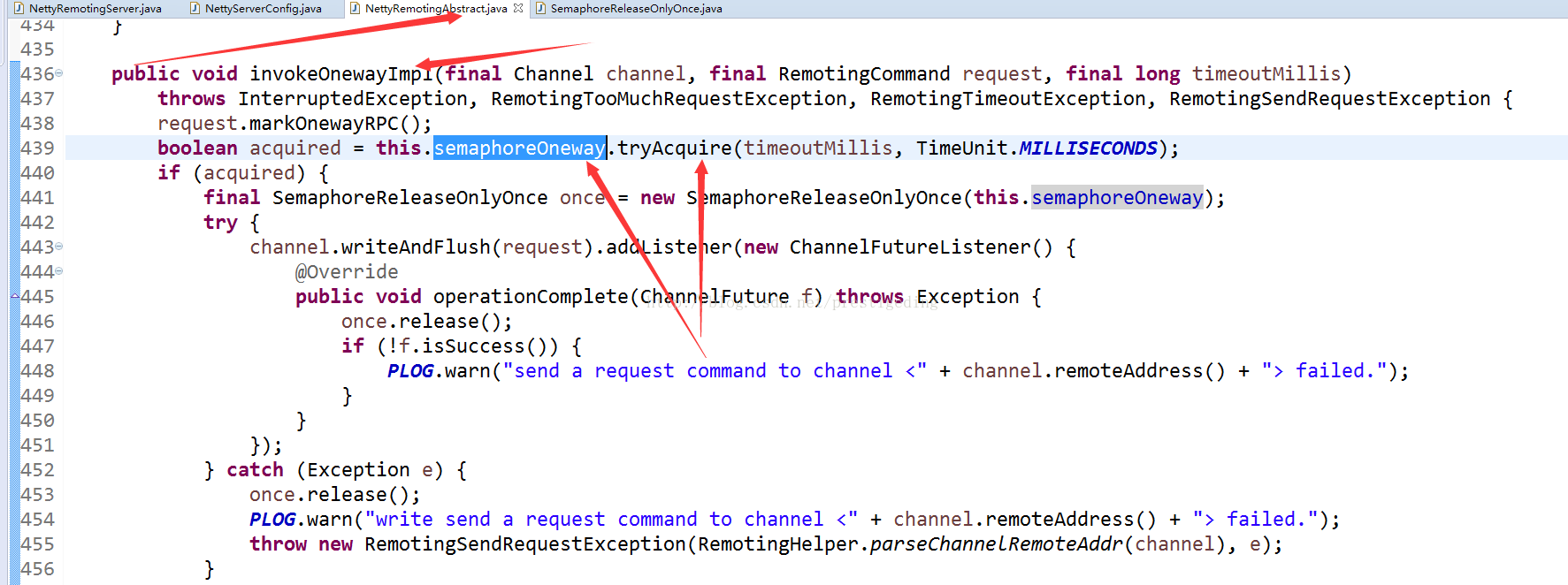Click semaphoreOneway argument on line 441

(1117, 198)
